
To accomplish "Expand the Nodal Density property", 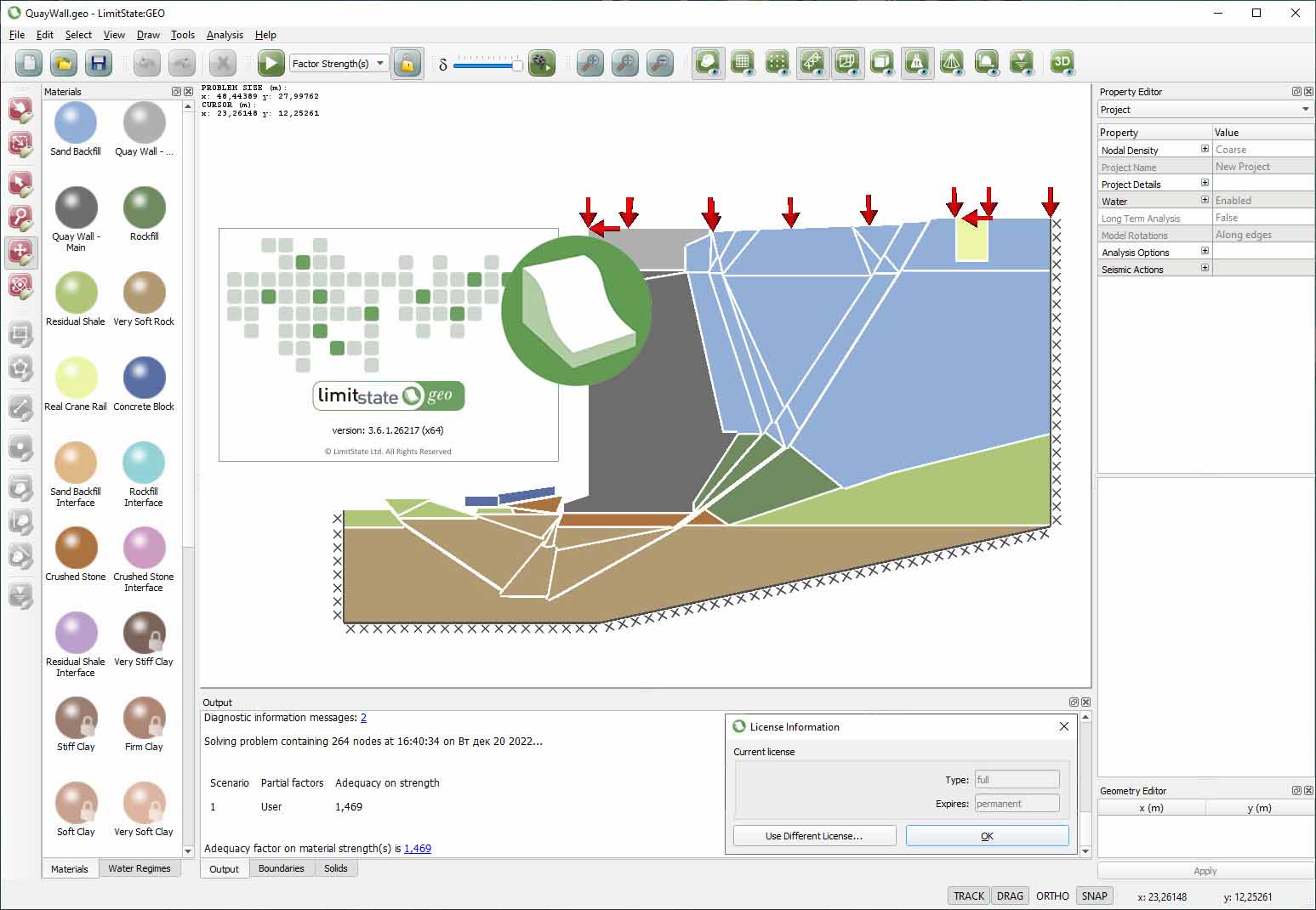I will 1205,149.
